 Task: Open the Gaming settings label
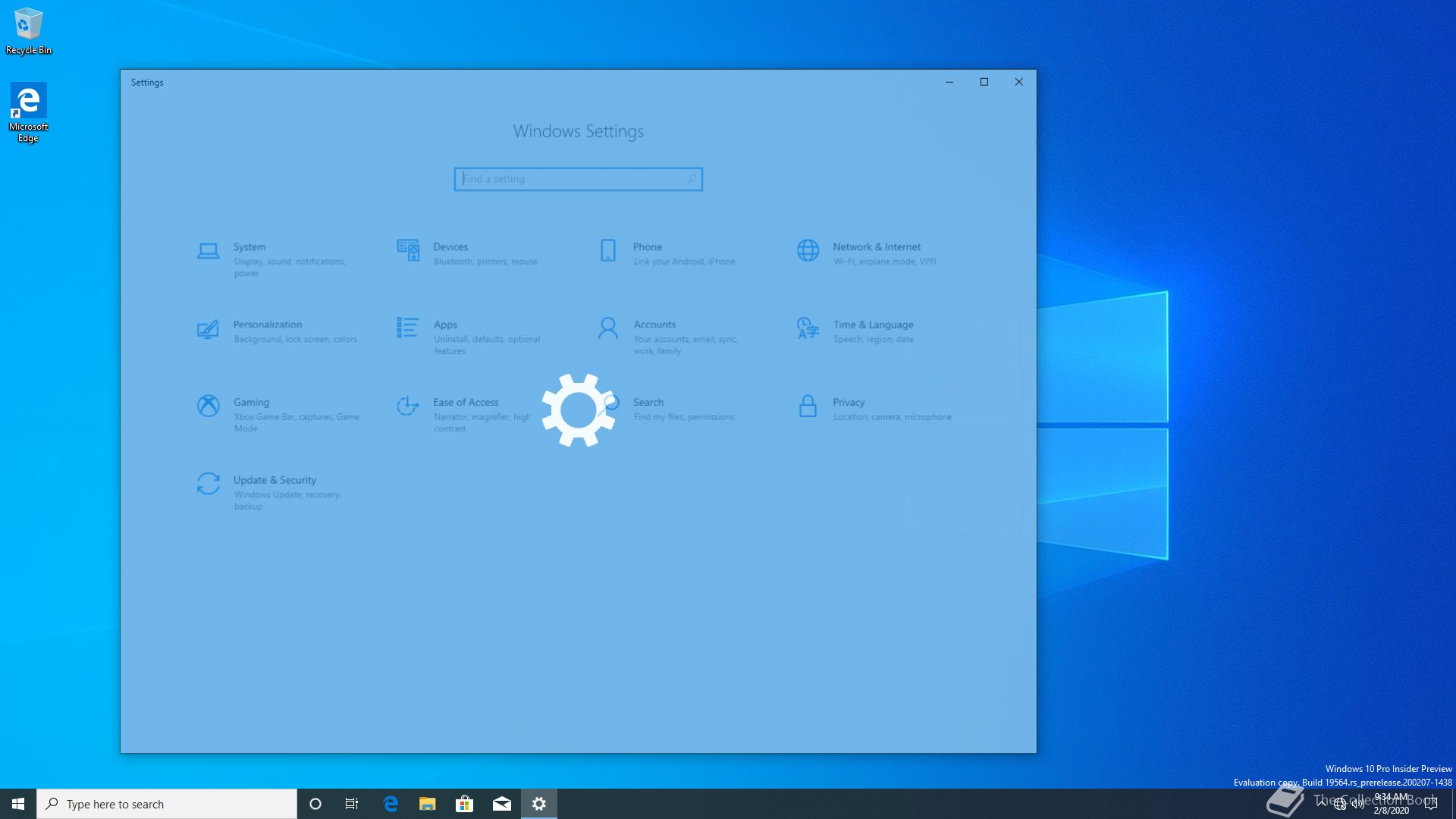(251, 402)
